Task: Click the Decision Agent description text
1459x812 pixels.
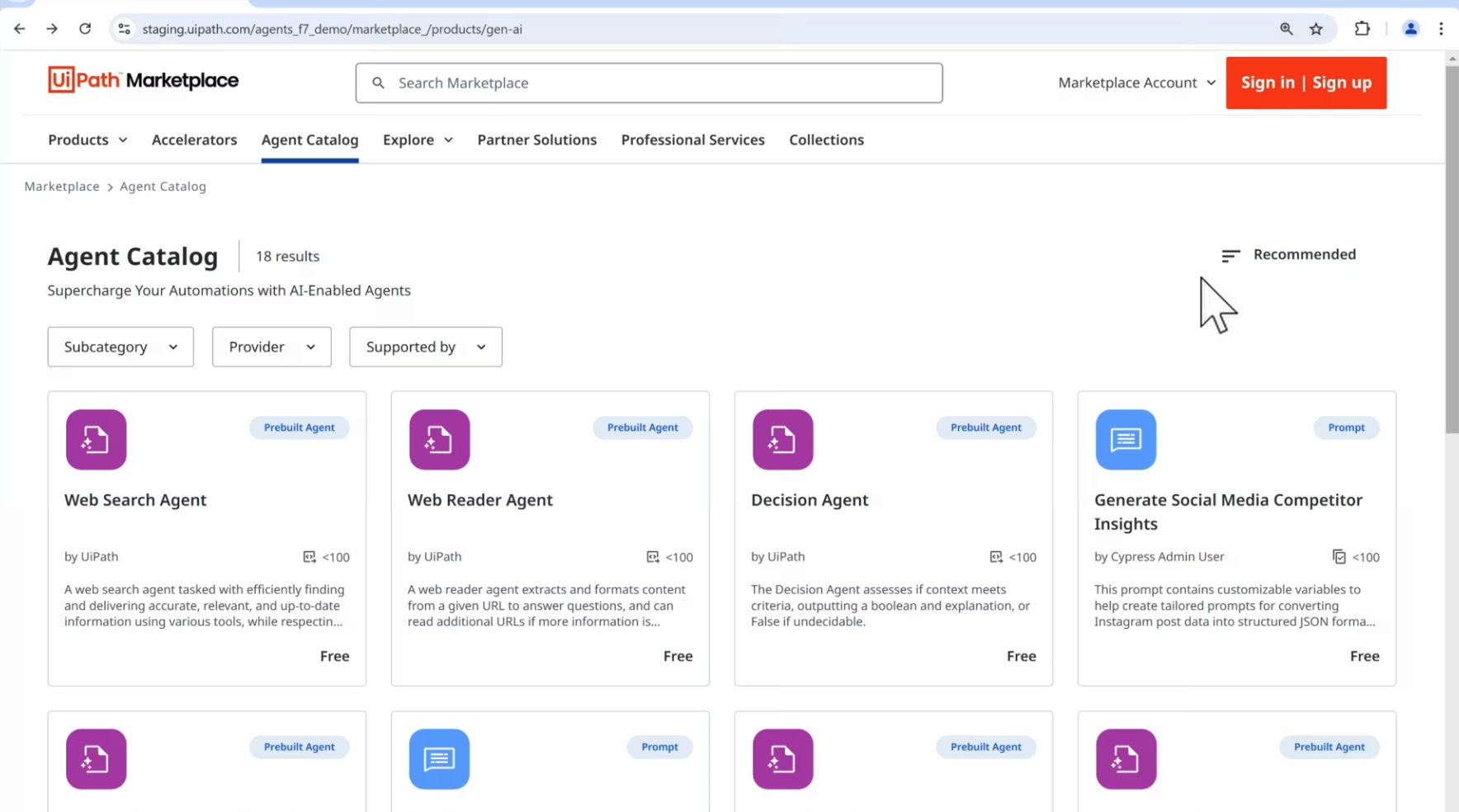Action: pos(890,606)
